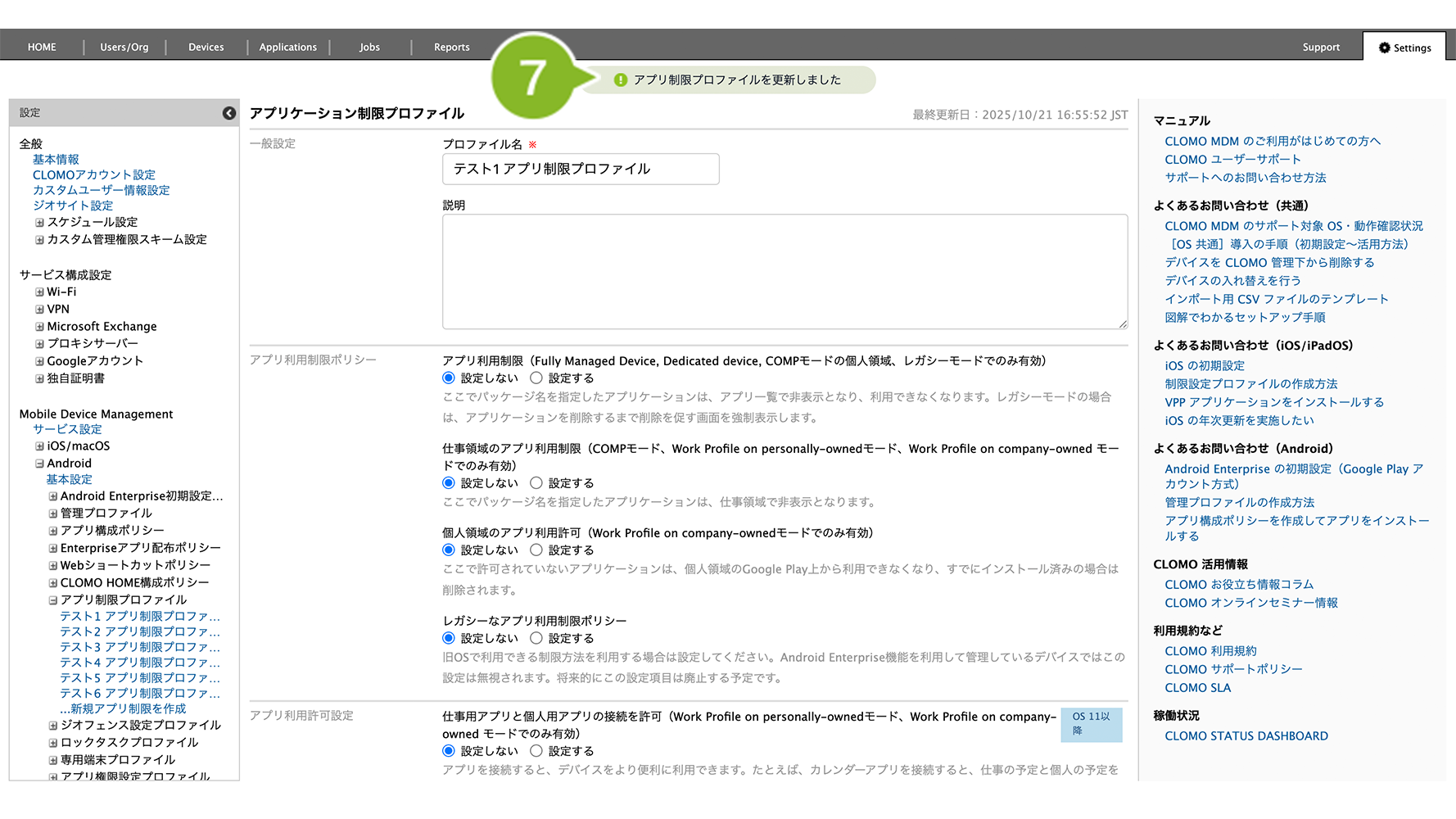Open CLOMO STATUS DASHBOARD link

(x=1246, y=736)
